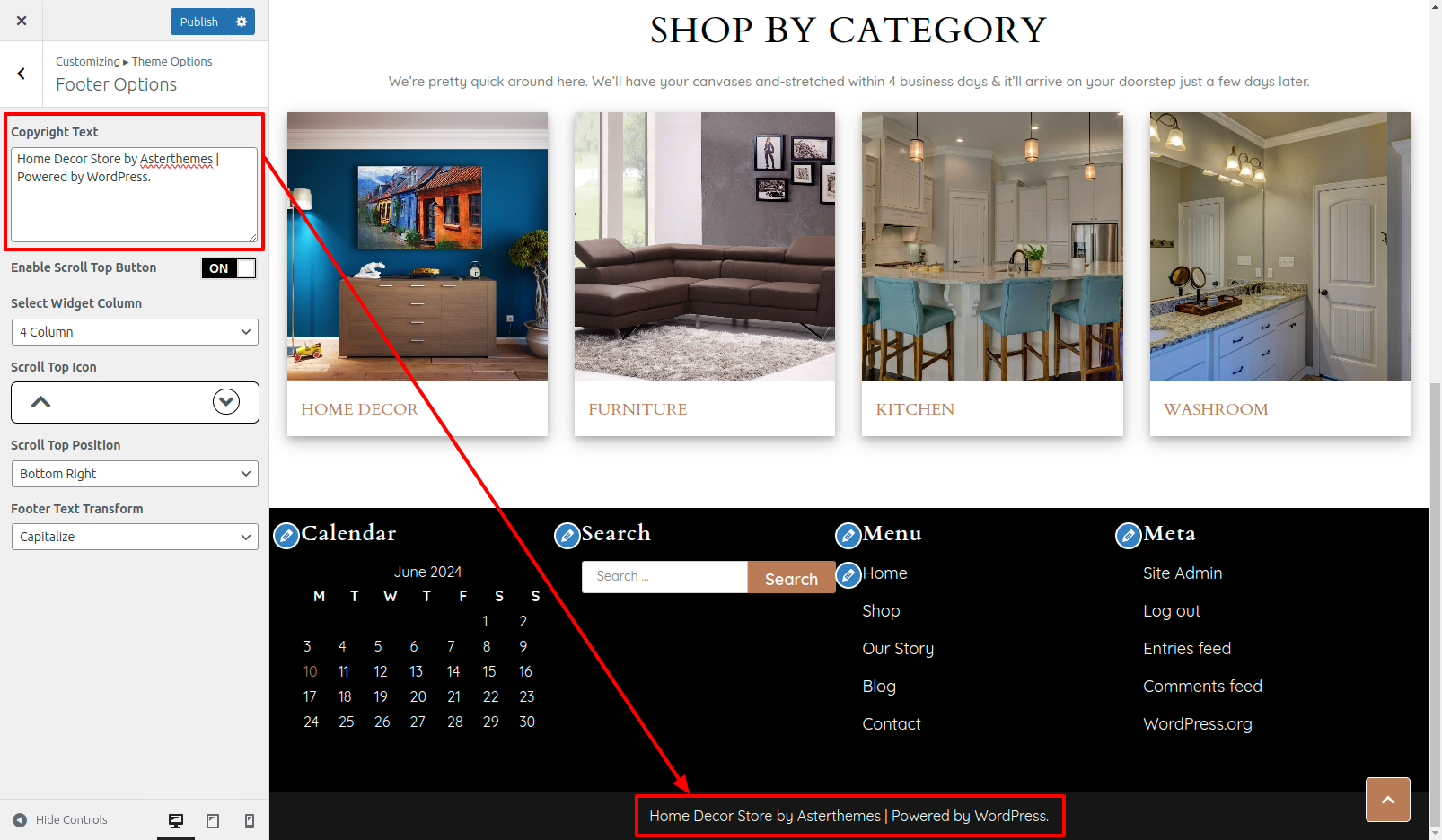Open the Shop footer menu item

881,611
